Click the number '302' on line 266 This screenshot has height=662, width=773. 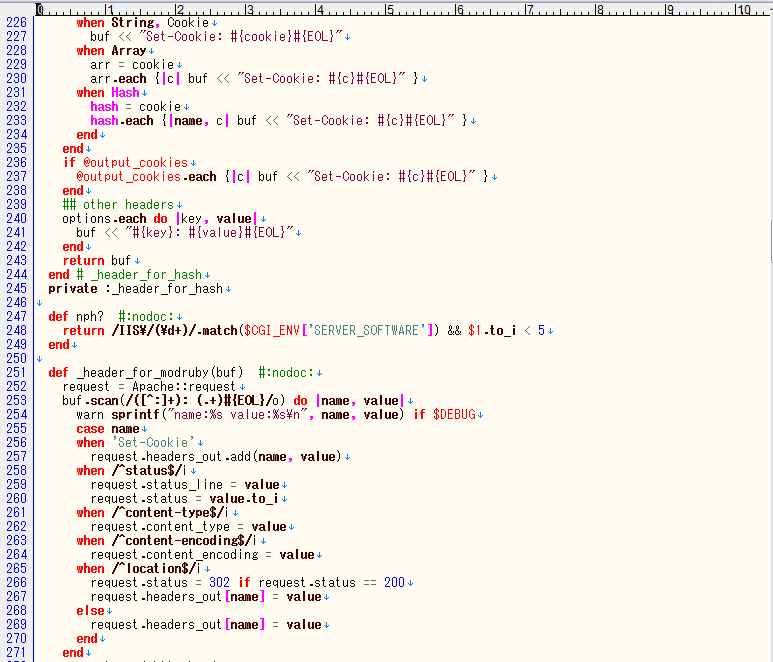[x=220, y=583]
